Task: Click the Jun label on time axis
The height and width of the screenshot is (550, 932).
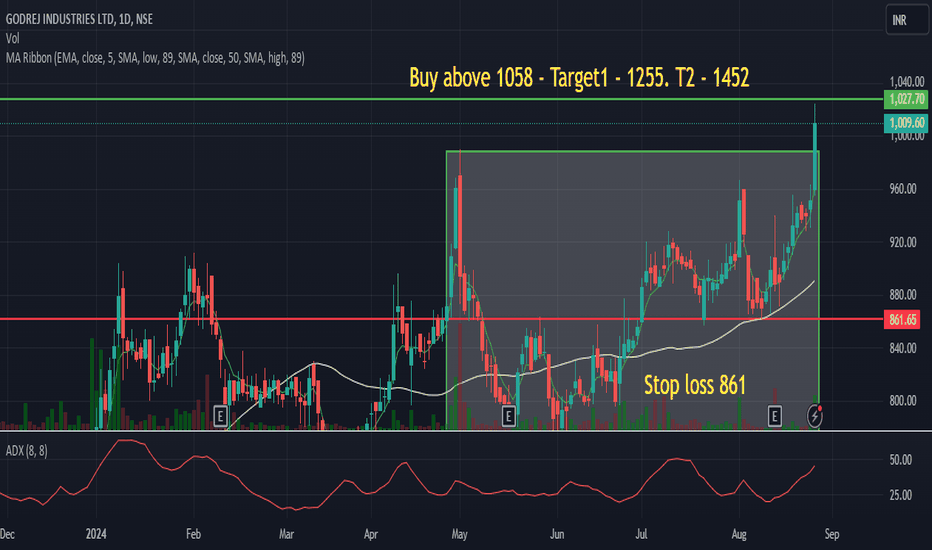Action: click(x=557, y=534)
